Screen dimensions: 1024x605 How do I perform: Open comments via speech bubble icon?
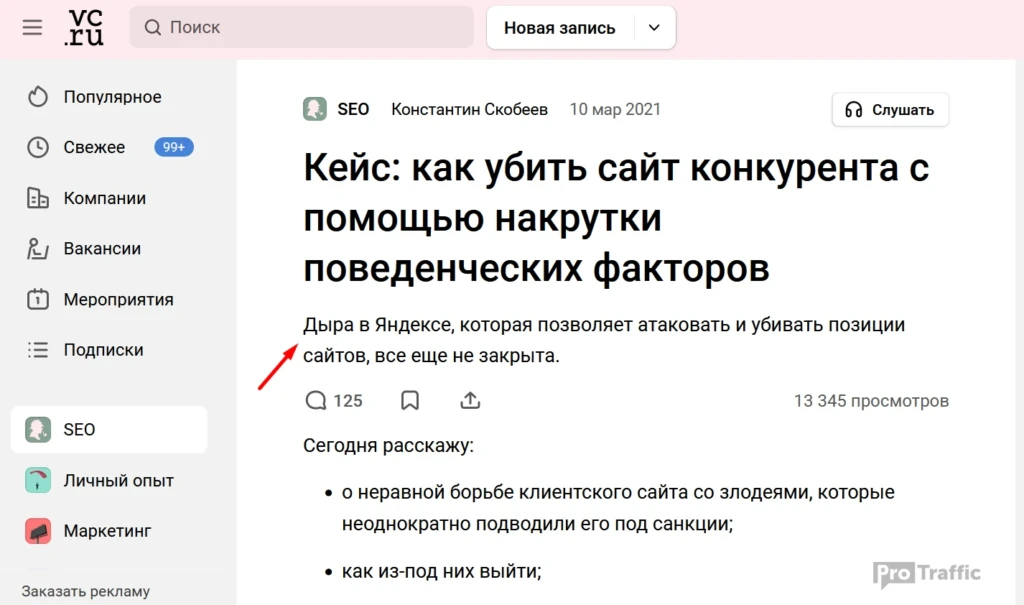pyautogui.click(x=315, y=400)
